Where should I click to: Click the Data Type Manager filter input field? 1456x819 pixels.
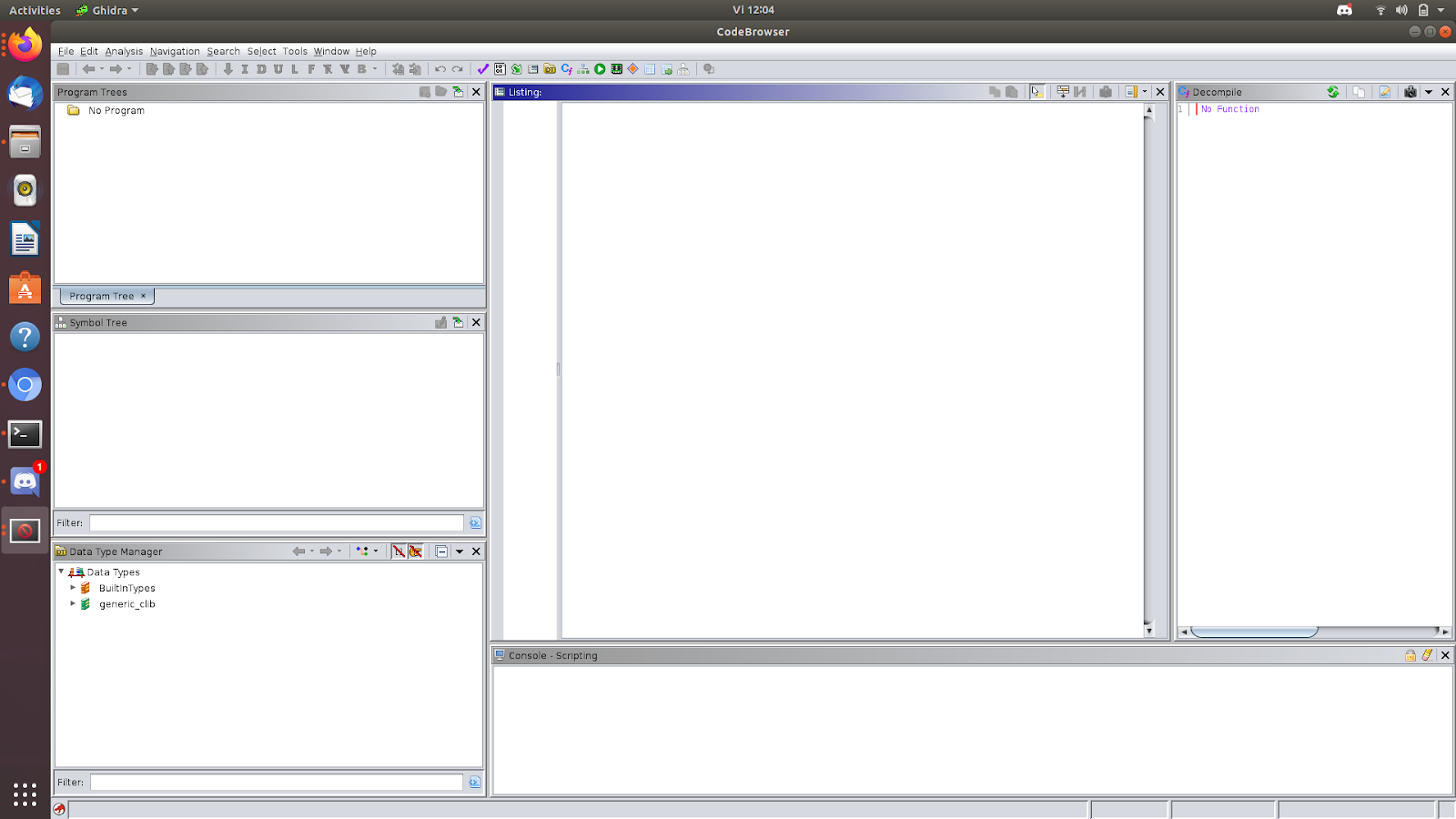277,782
